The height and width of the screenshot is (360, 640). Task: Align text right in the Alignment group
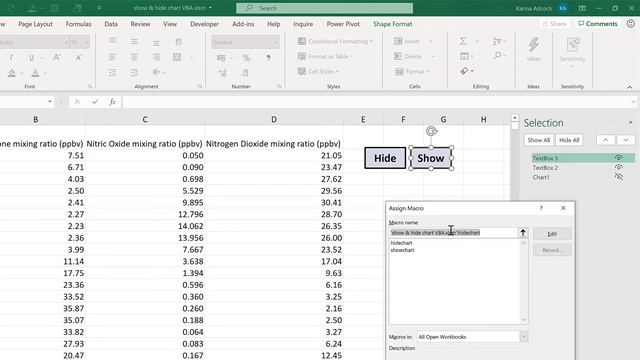click(x=156, y=57)
